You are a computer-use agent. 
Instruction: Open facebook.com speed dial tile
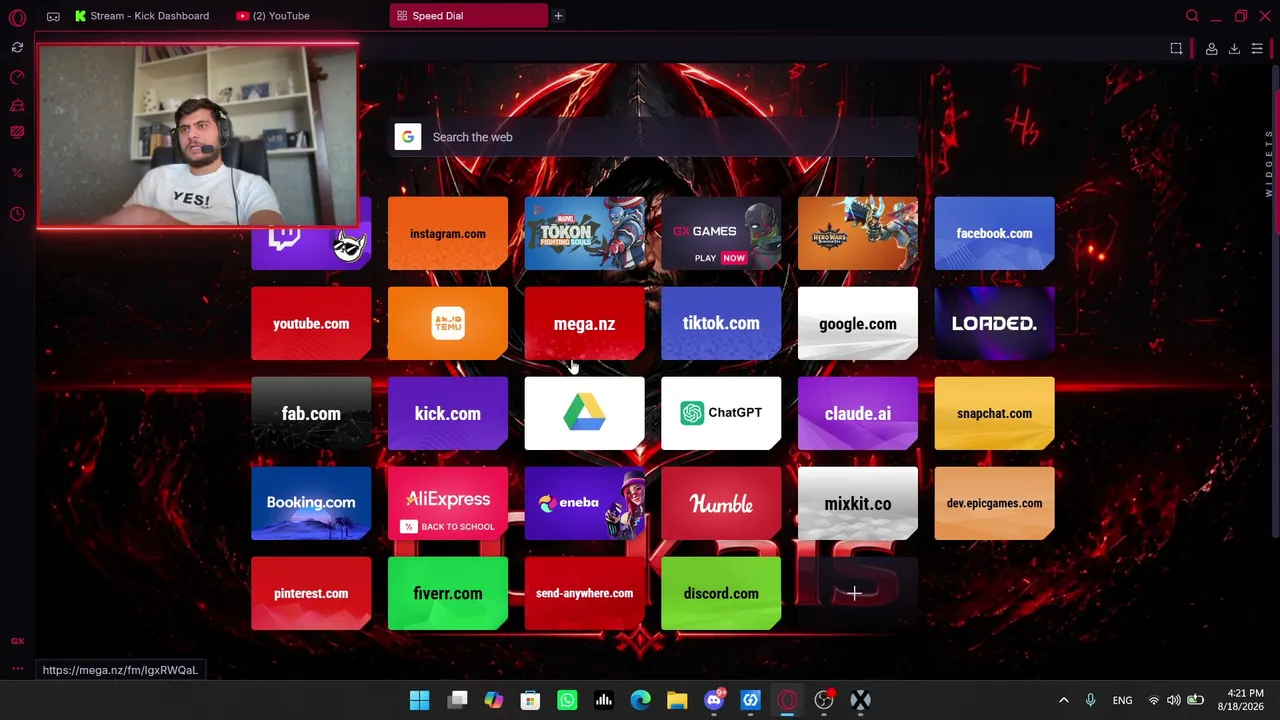(x=994, y=233)
